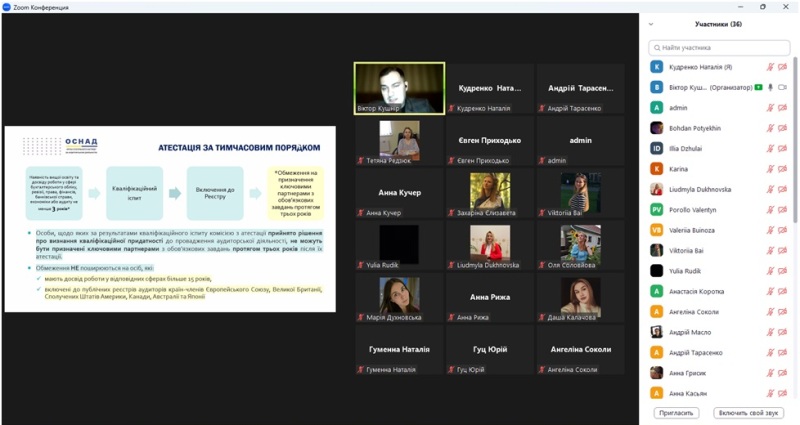Click the Zoom logo icon in the title bar

(7, 7)
